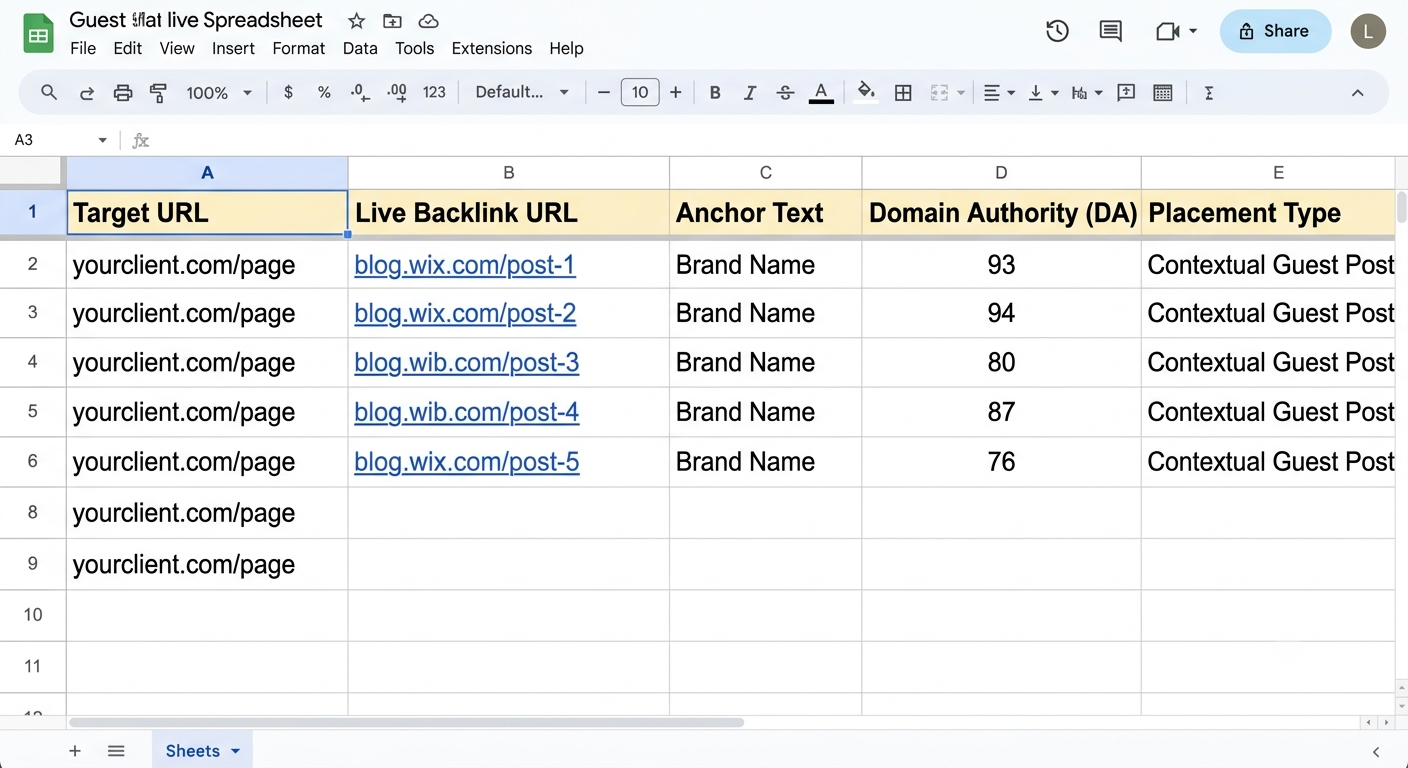Open blog.wix.com/post-2 link
Viewport: 1408px width, 768px height.
tap(465, 313)
